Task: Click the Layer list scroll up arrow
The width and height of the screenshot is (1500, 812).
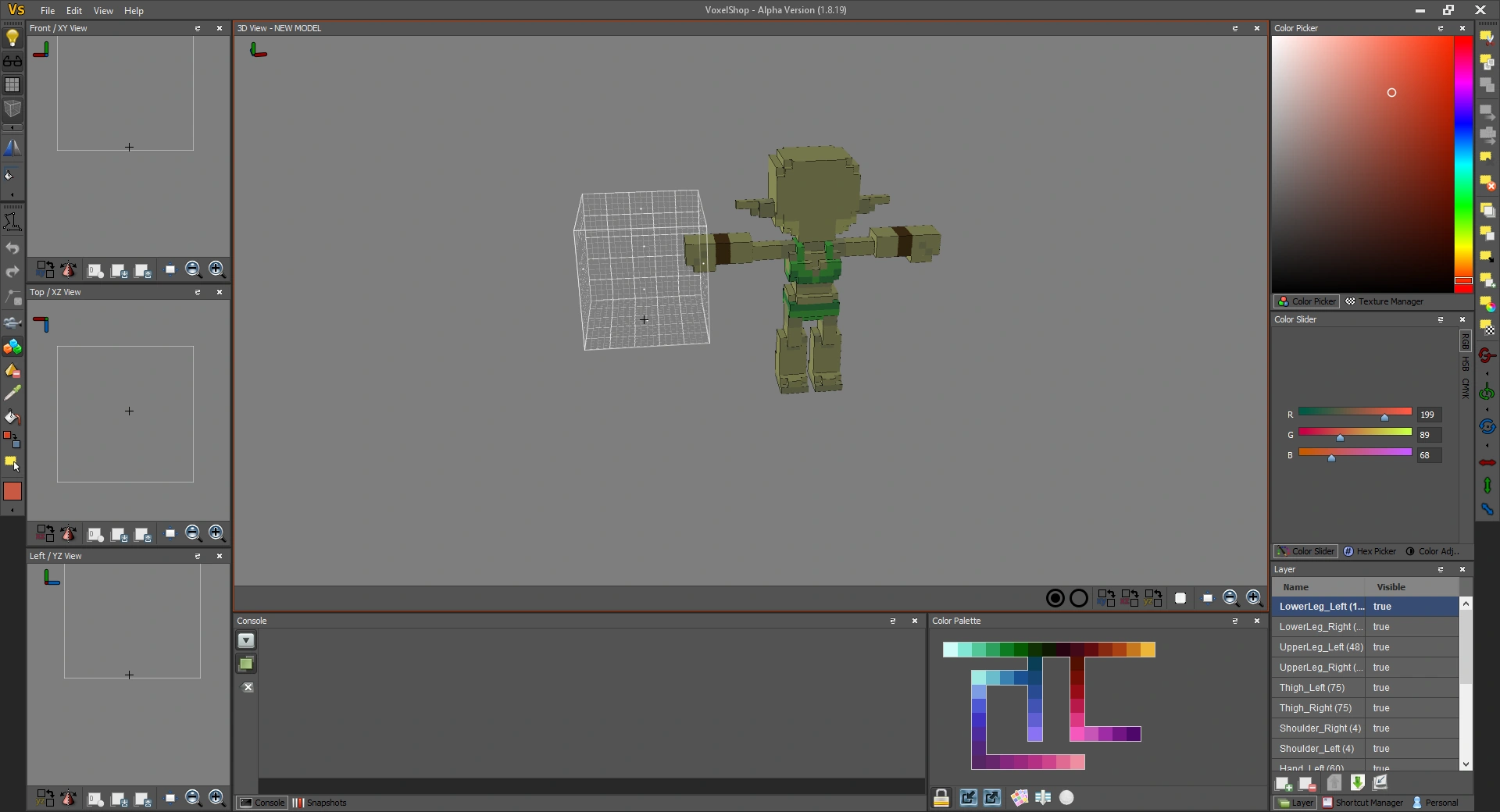Action: [x=1466, y=604]
